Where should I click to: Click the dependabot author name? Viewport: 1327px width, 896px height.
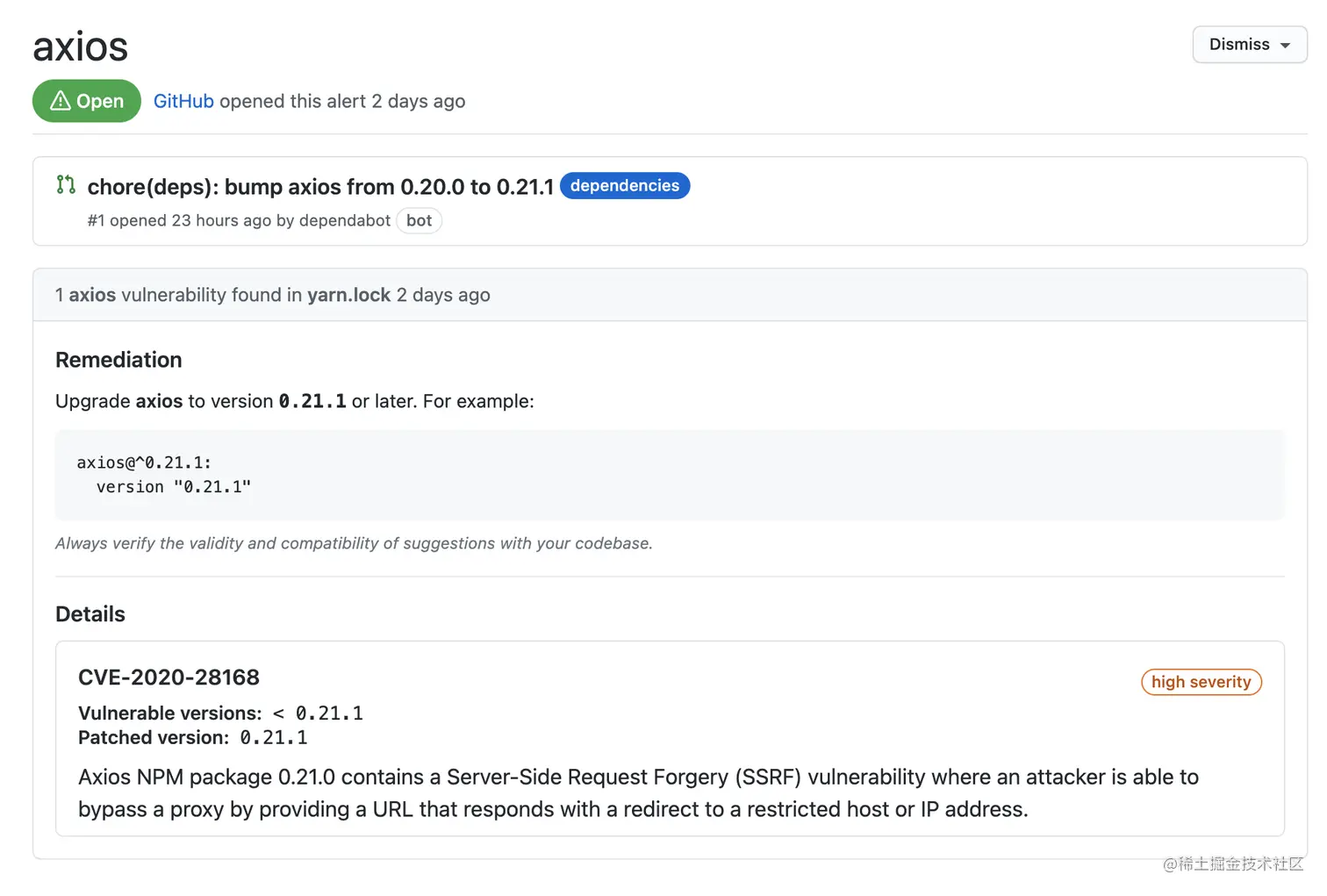point(345,220)
